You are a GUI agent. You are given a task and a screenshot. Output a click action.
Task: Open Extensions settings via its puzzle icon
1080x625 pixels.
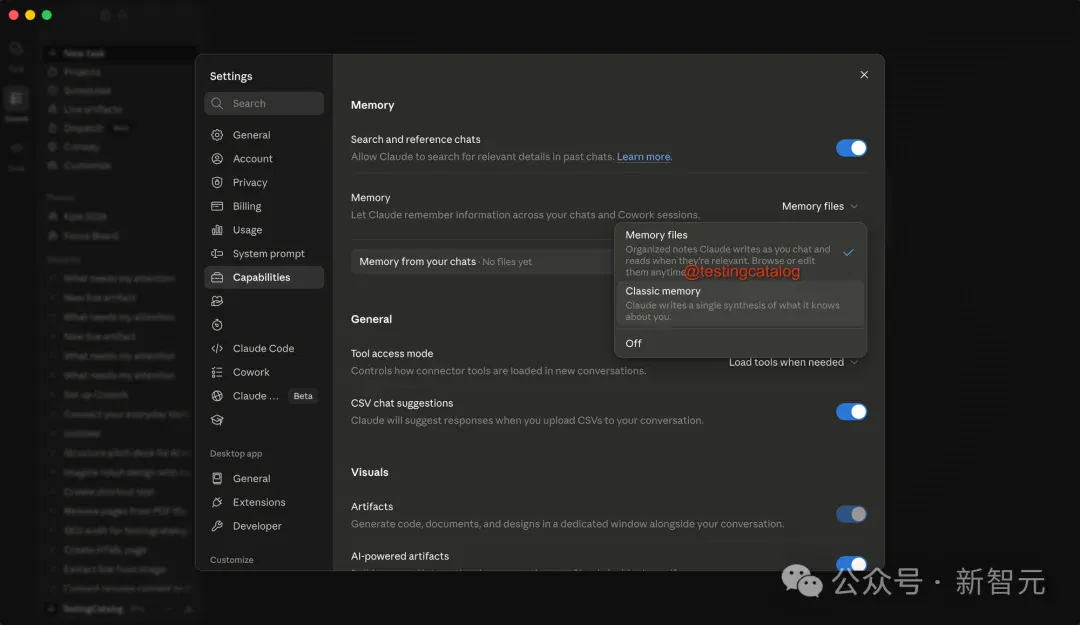217,502
